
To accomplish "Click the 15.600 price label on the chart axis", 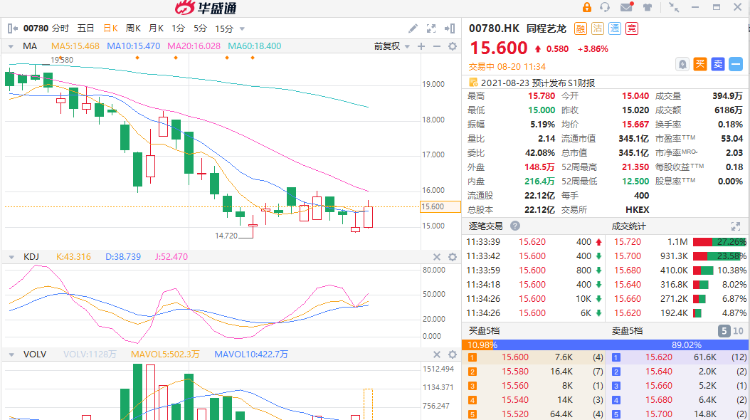I will [440, 207].
